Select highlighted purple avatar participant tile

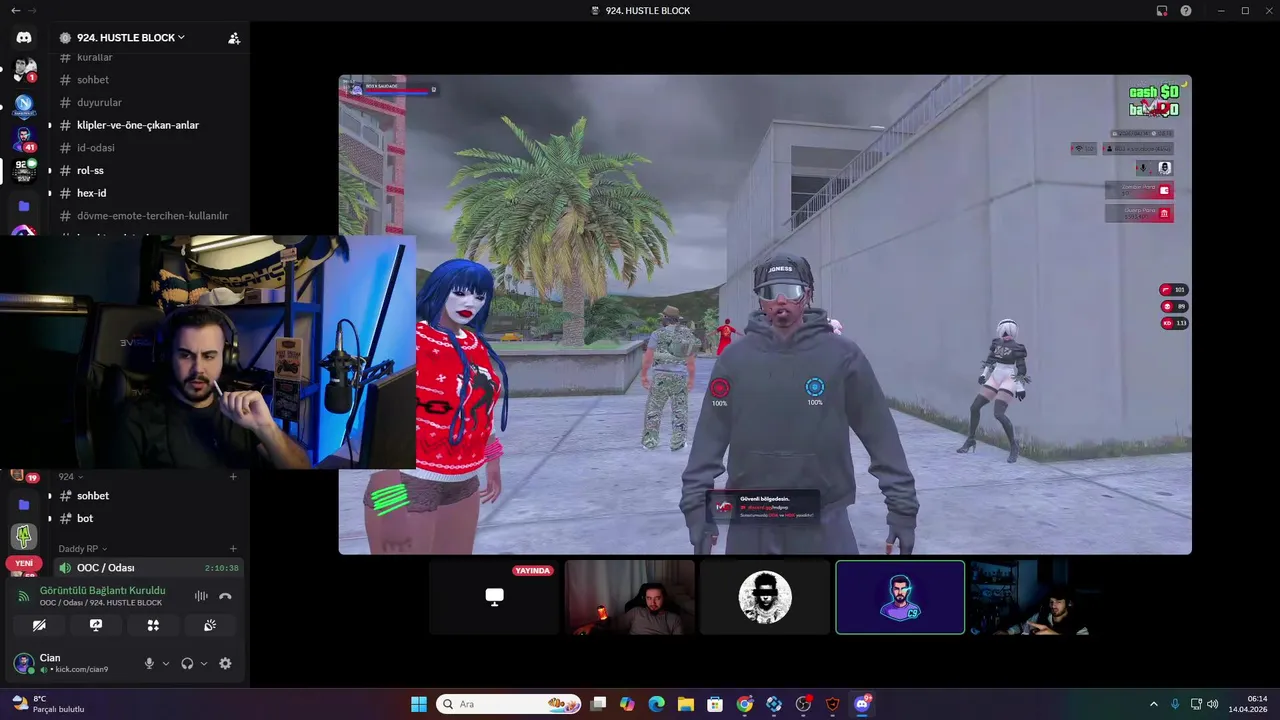900,597
